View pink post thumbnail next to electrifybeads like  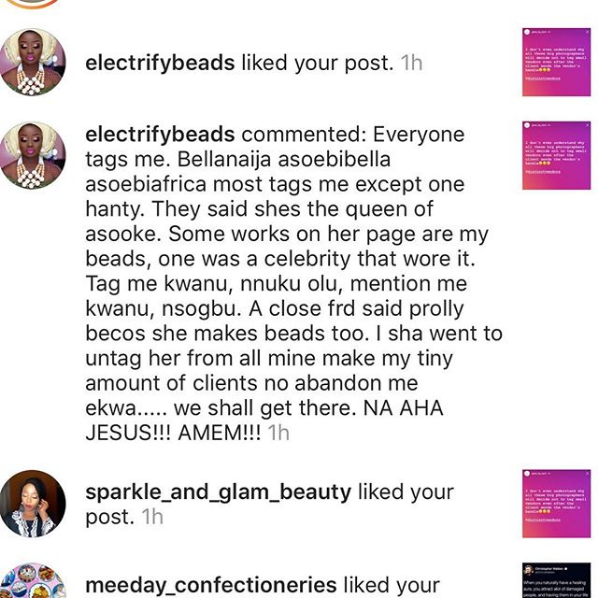(556, 62)
